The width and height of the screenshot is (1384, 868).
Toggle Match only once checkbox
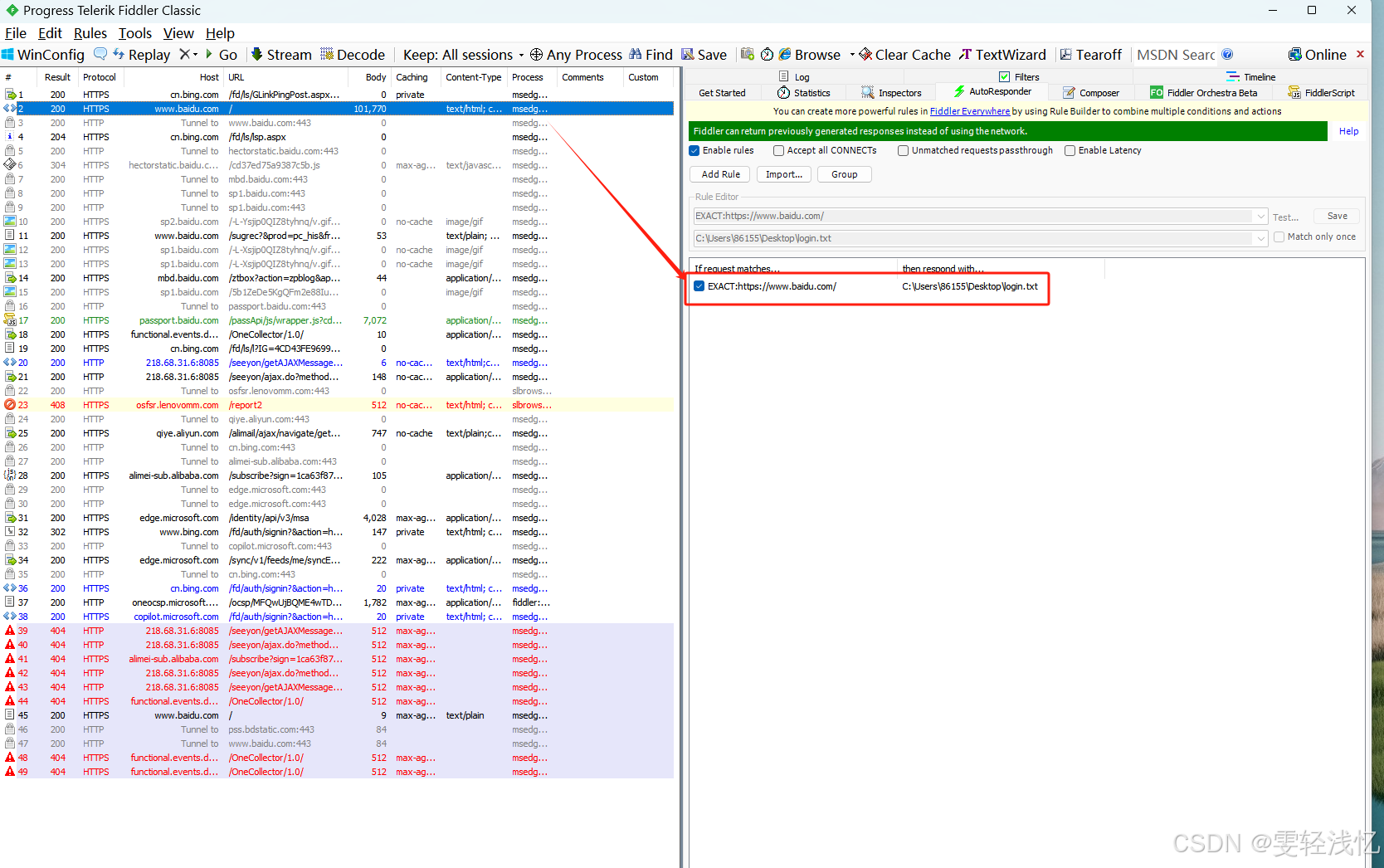[x=1279, y=237]
